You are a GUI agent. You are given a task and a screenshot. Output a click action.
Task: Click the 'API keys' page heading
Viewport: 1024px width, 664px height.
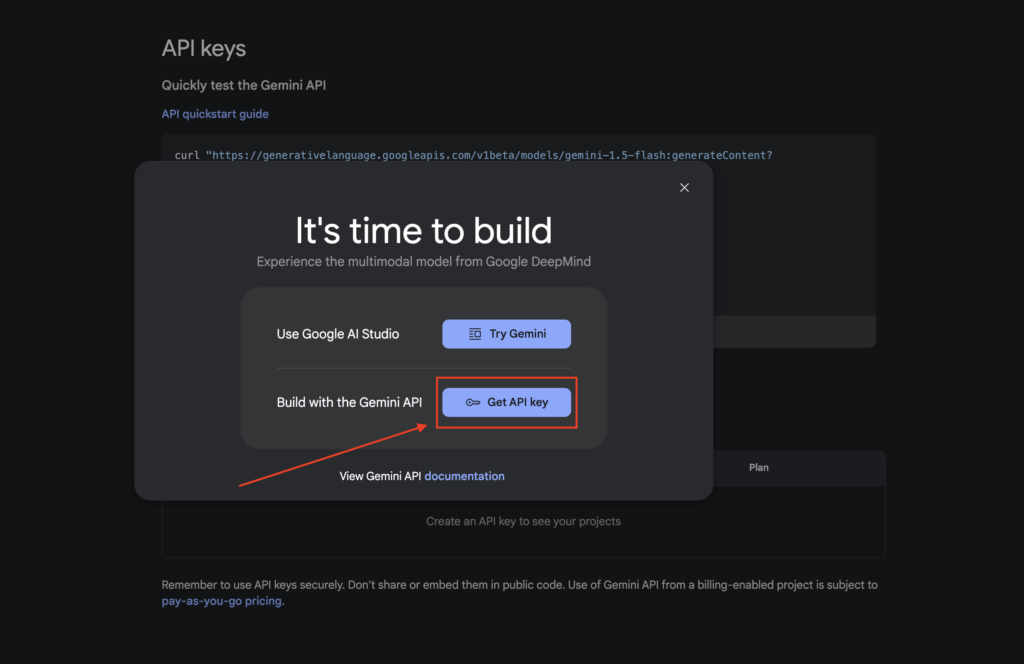pyautogui.click(x=204, y=48)
